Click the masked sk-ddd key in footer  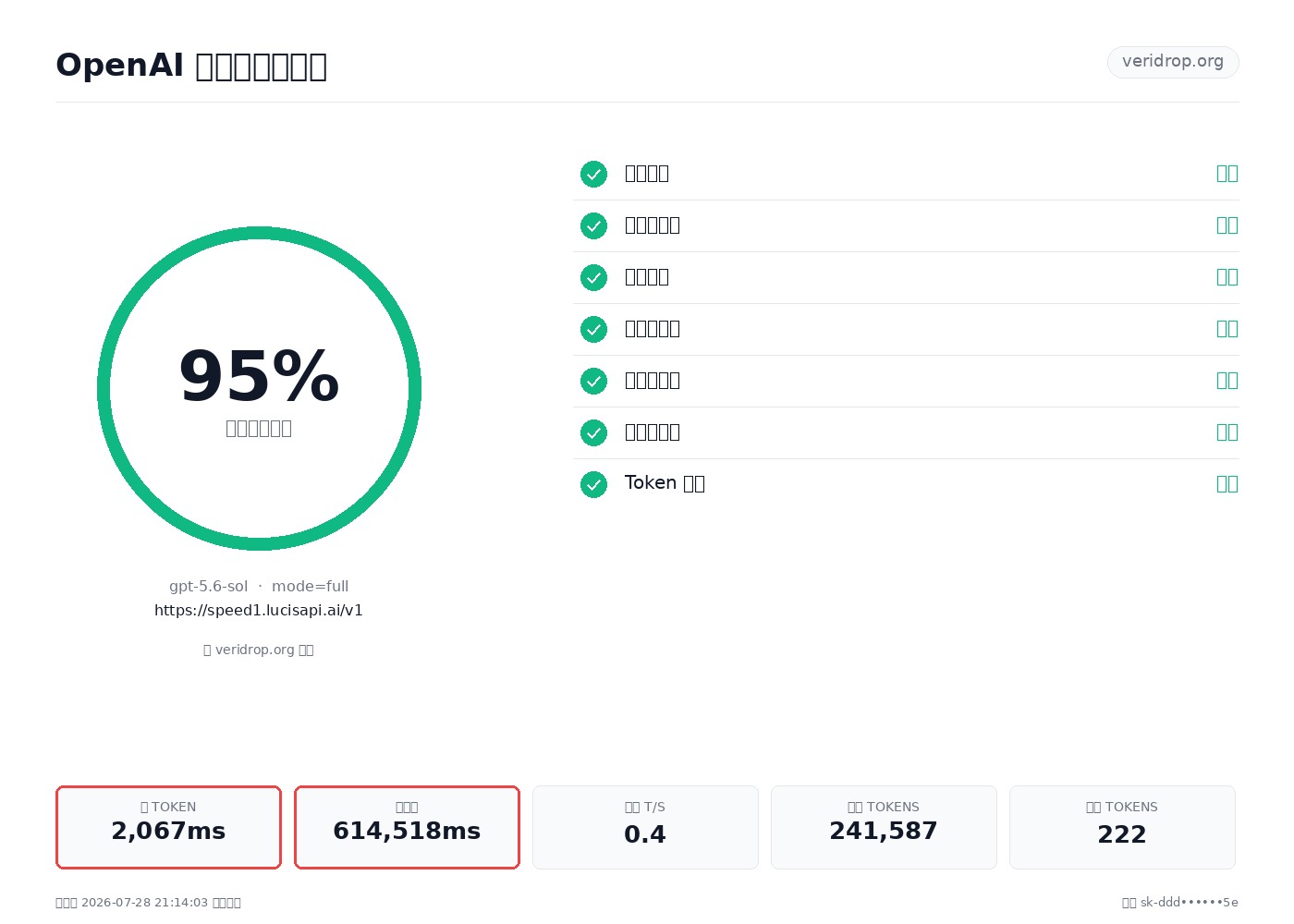click(x=1189, y=903)
